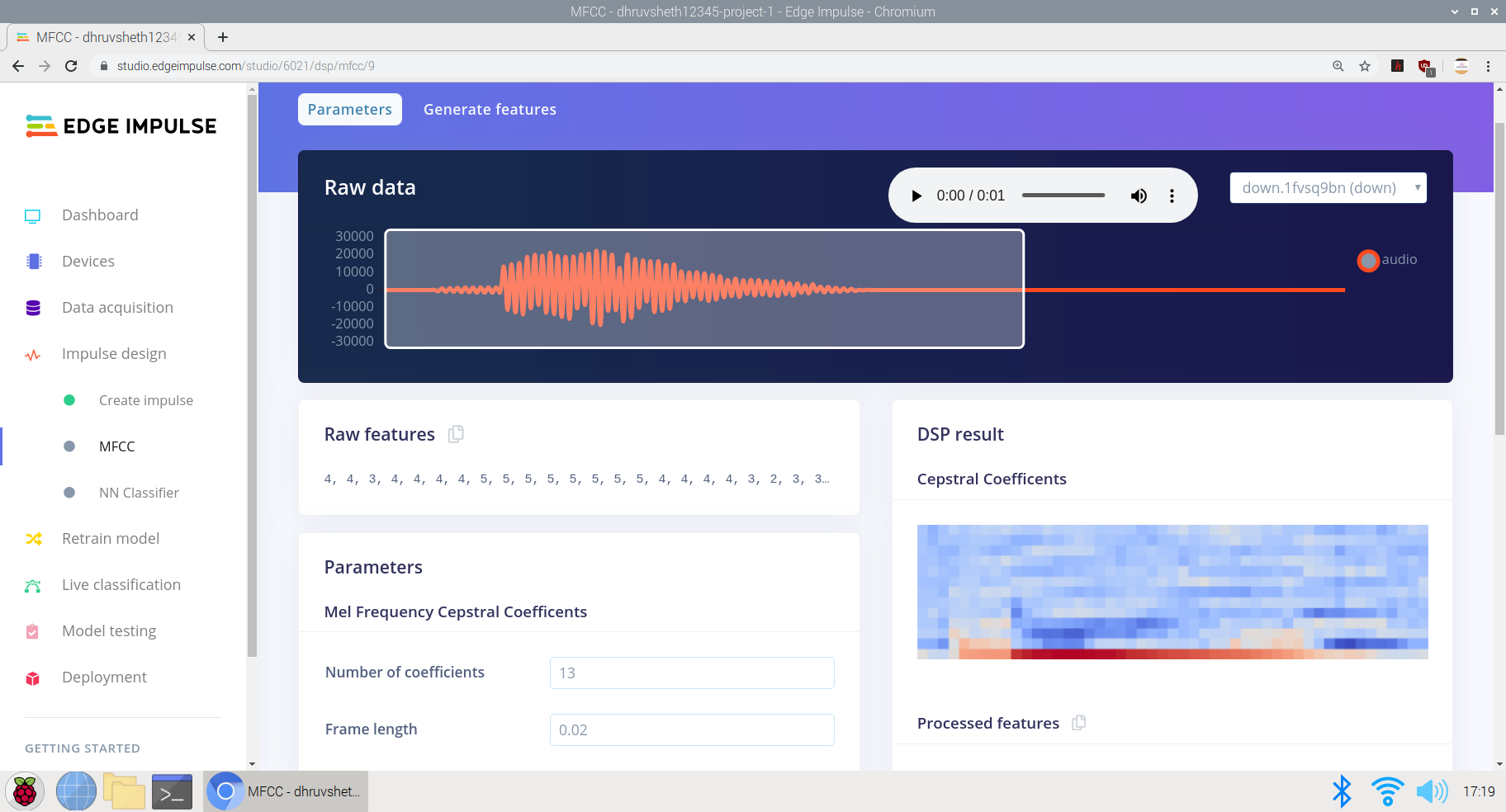1506x812 pixels.
Task: Launch the terminal from taskbar
Action: coord(172,792)
